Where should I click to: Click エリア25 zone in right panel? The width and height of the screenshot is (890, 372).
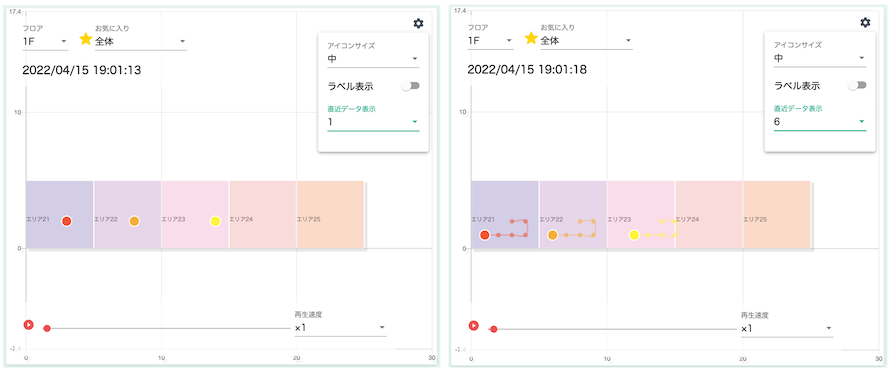[776, 215]
